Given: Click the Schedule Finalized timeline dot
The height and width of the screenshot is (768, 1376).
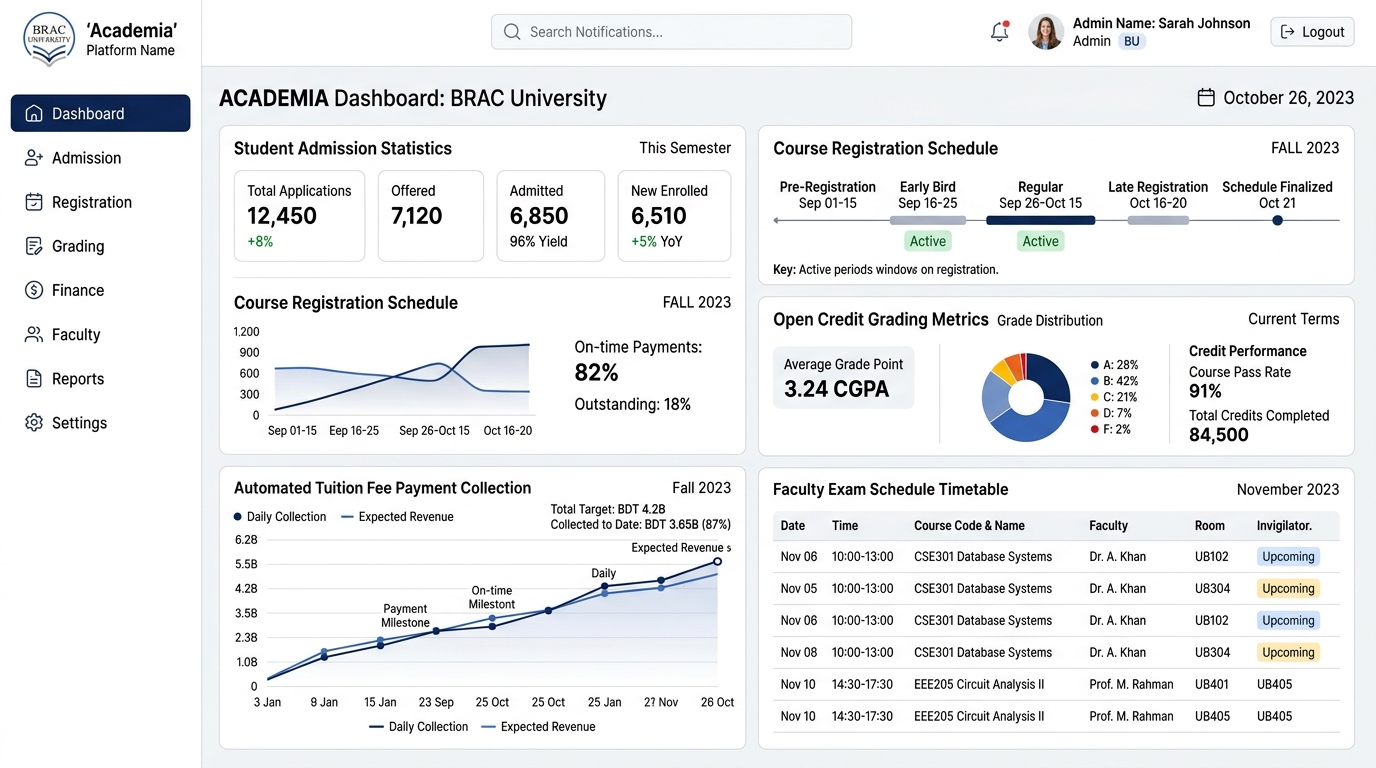Looking at the screenshot, I should pyautogui.click(x=1277, y=220).
